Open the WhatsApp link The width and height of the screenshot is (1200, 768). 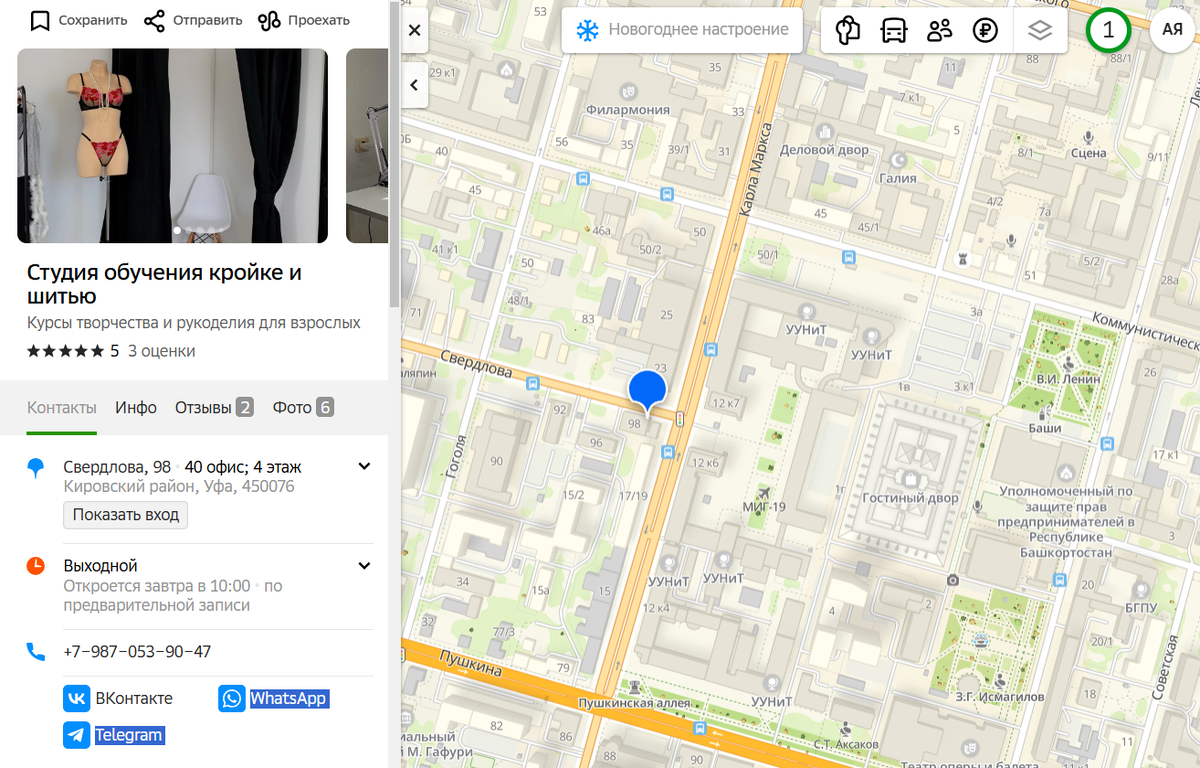click(274, 698)
